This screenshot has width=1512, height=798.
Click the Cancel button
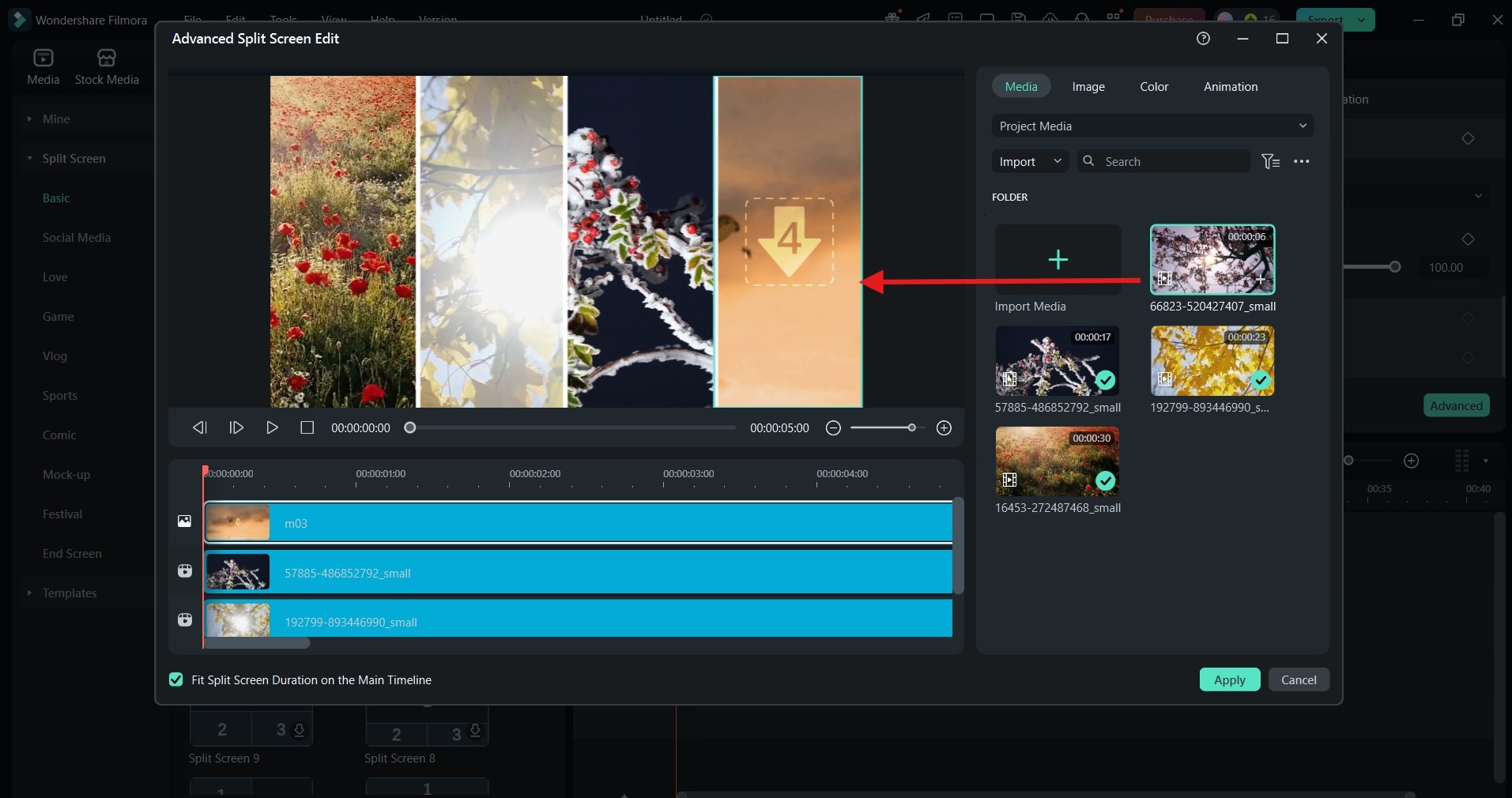pos(1299,679)
